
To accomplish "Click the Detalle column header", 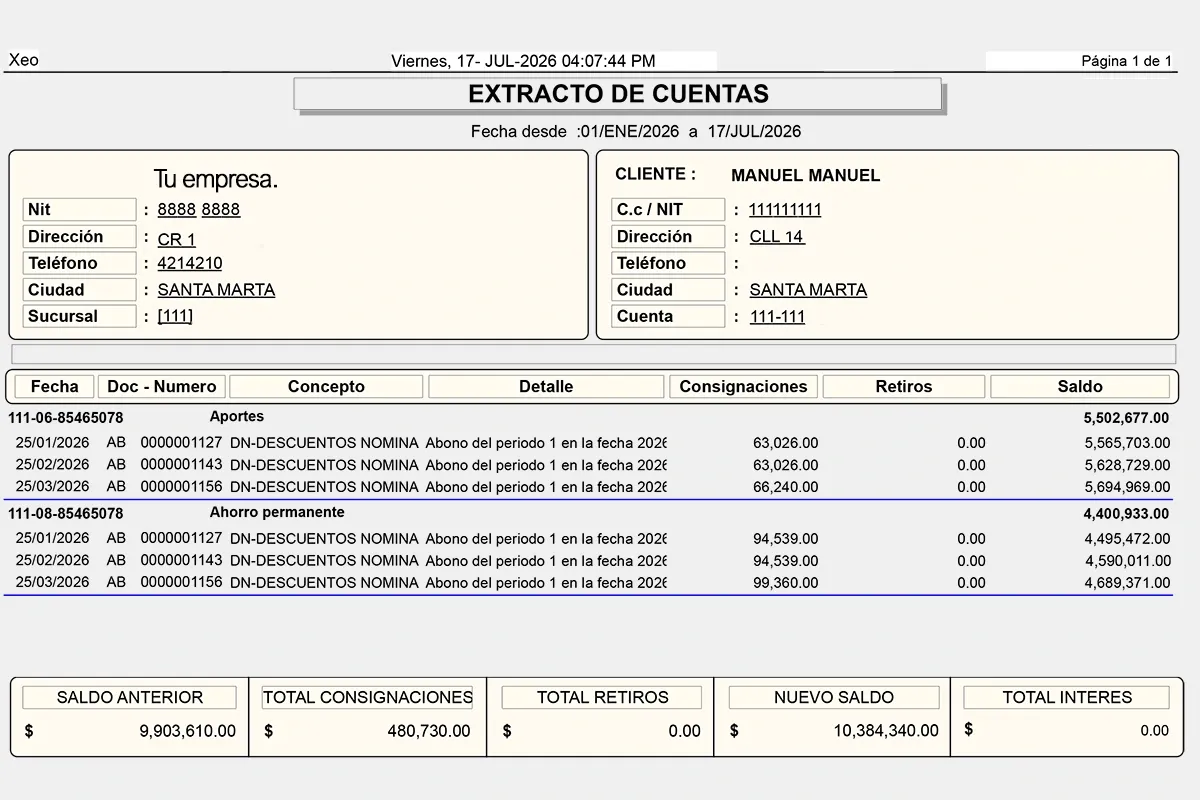I will point(546,387).
